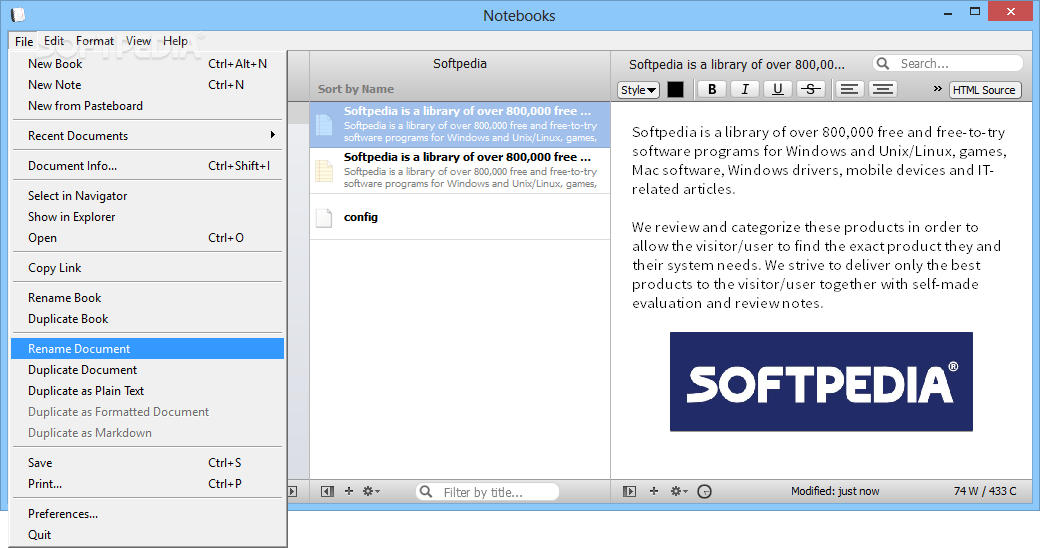The width and height of the screenshot is (1040, 548).
Task: Choose Quit from File menu
Action: (148, 535)
